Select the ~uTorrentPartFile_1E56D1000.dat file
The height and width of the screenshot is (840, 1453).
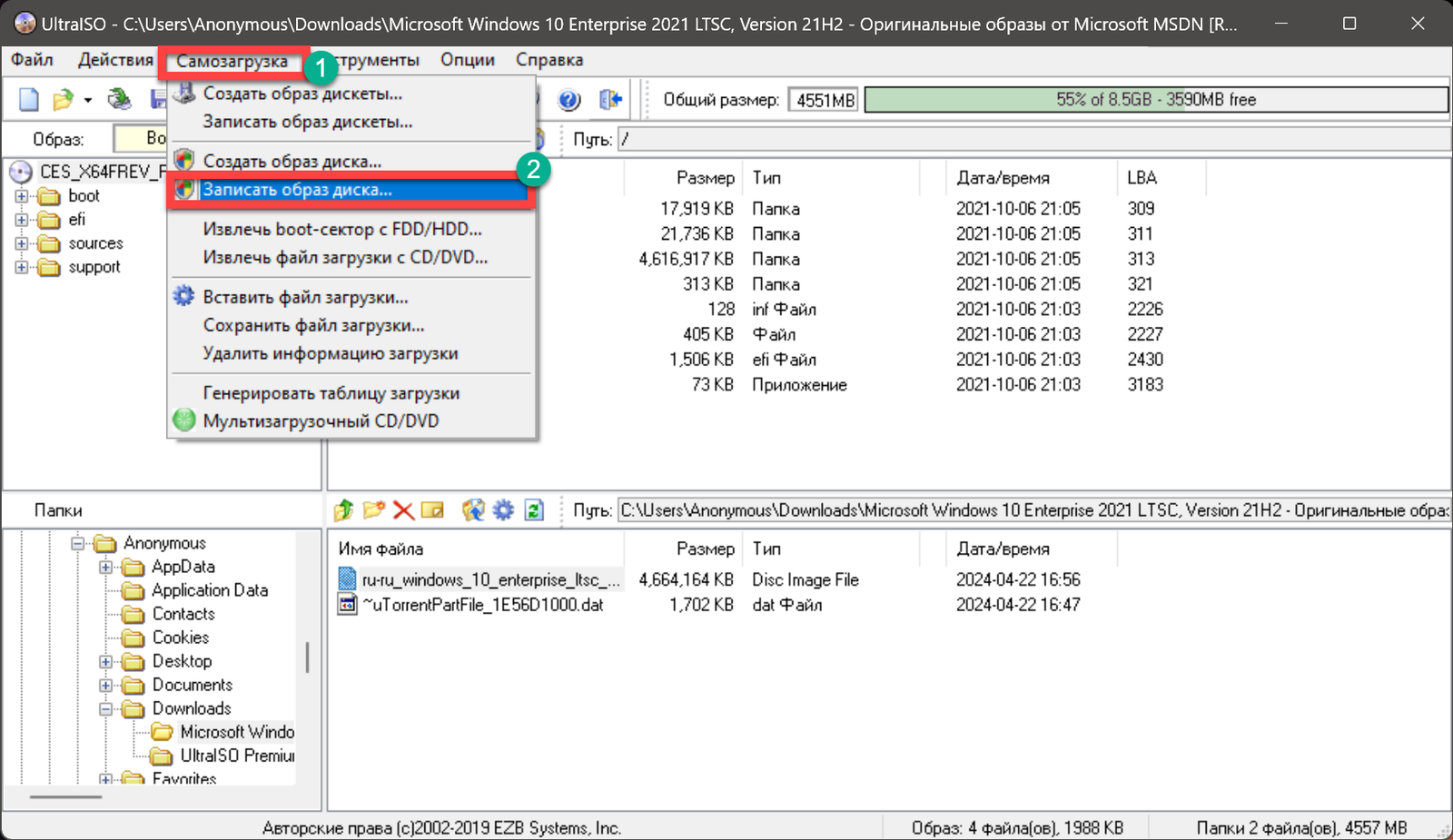tap(482, 605)
